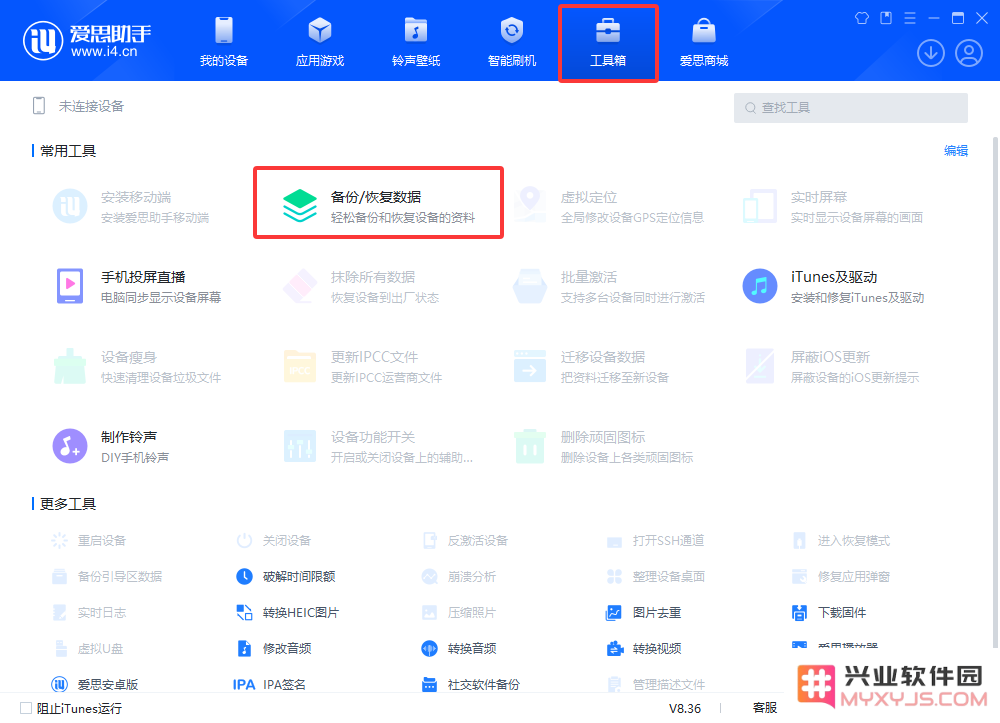The height and width of the screenshot is (723, 1000).
Task: Open the 设备功能开关 tool
Action: [378, 446]
